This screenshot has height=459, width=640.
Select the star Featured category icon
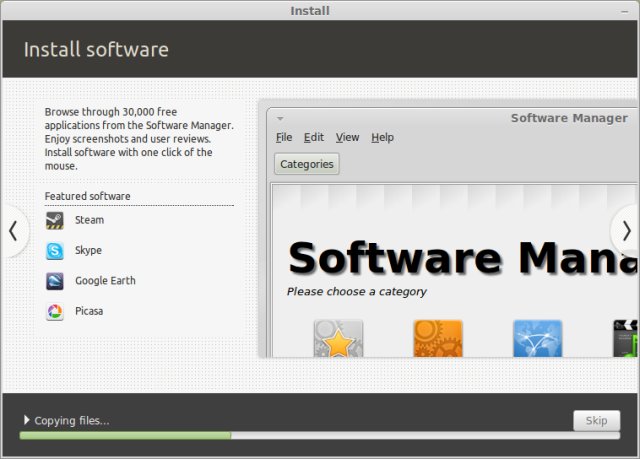(338, 339)
